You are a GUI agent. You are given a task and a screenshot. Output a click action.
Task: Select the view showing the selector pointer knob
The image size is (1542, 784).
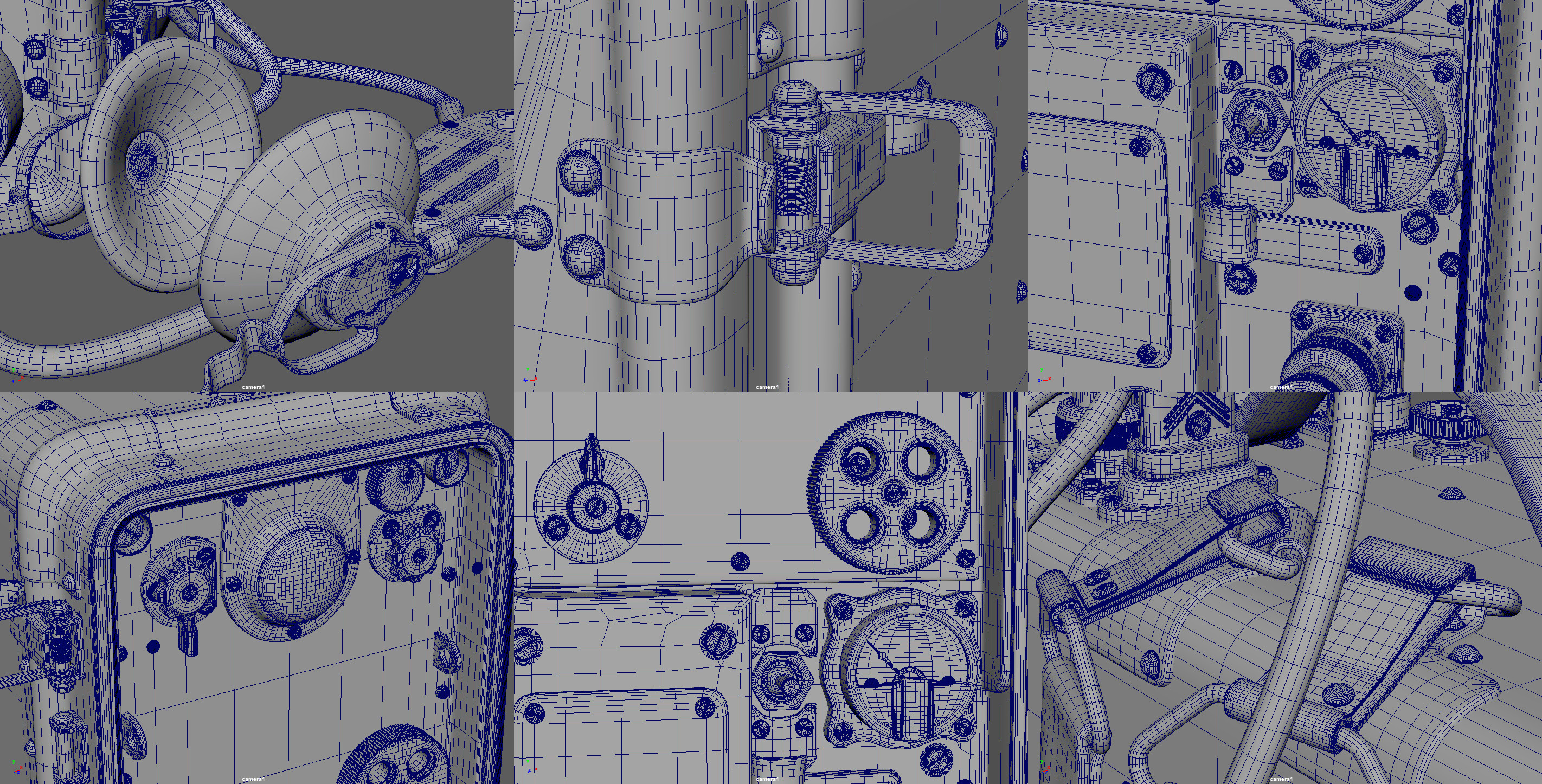point(770,588)
